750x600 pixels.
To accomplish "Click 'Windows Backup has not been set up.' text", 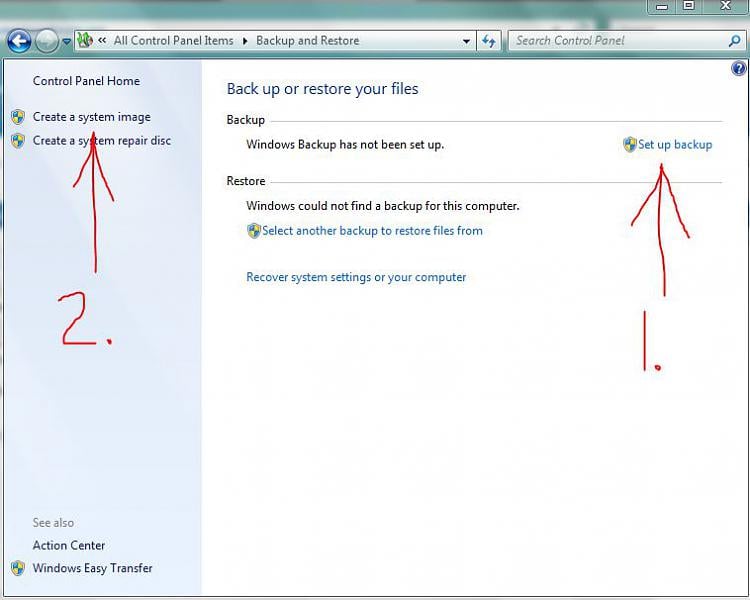I will [345, 144].
